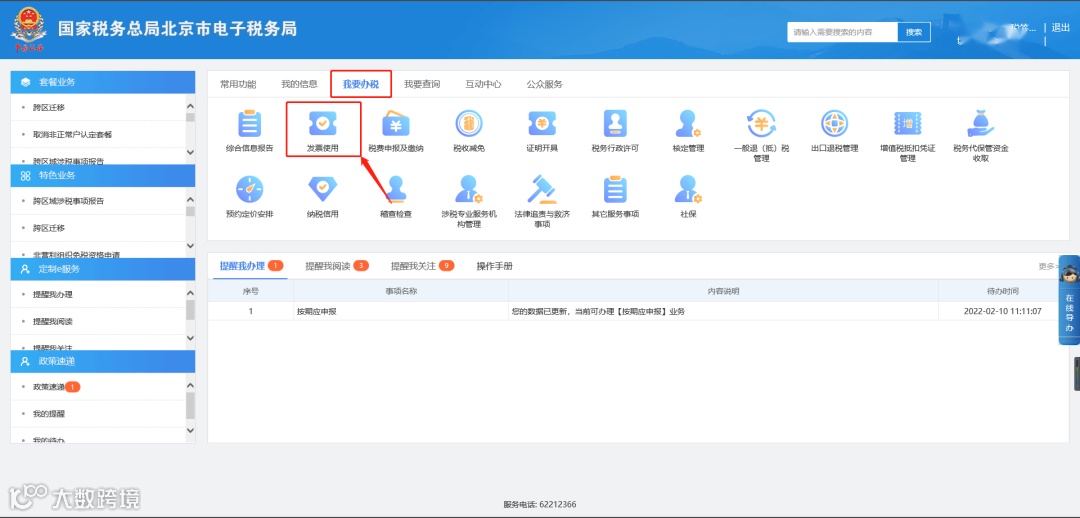
Task: Open the 证明开具 icon
Action: click(x=541, y=124)
